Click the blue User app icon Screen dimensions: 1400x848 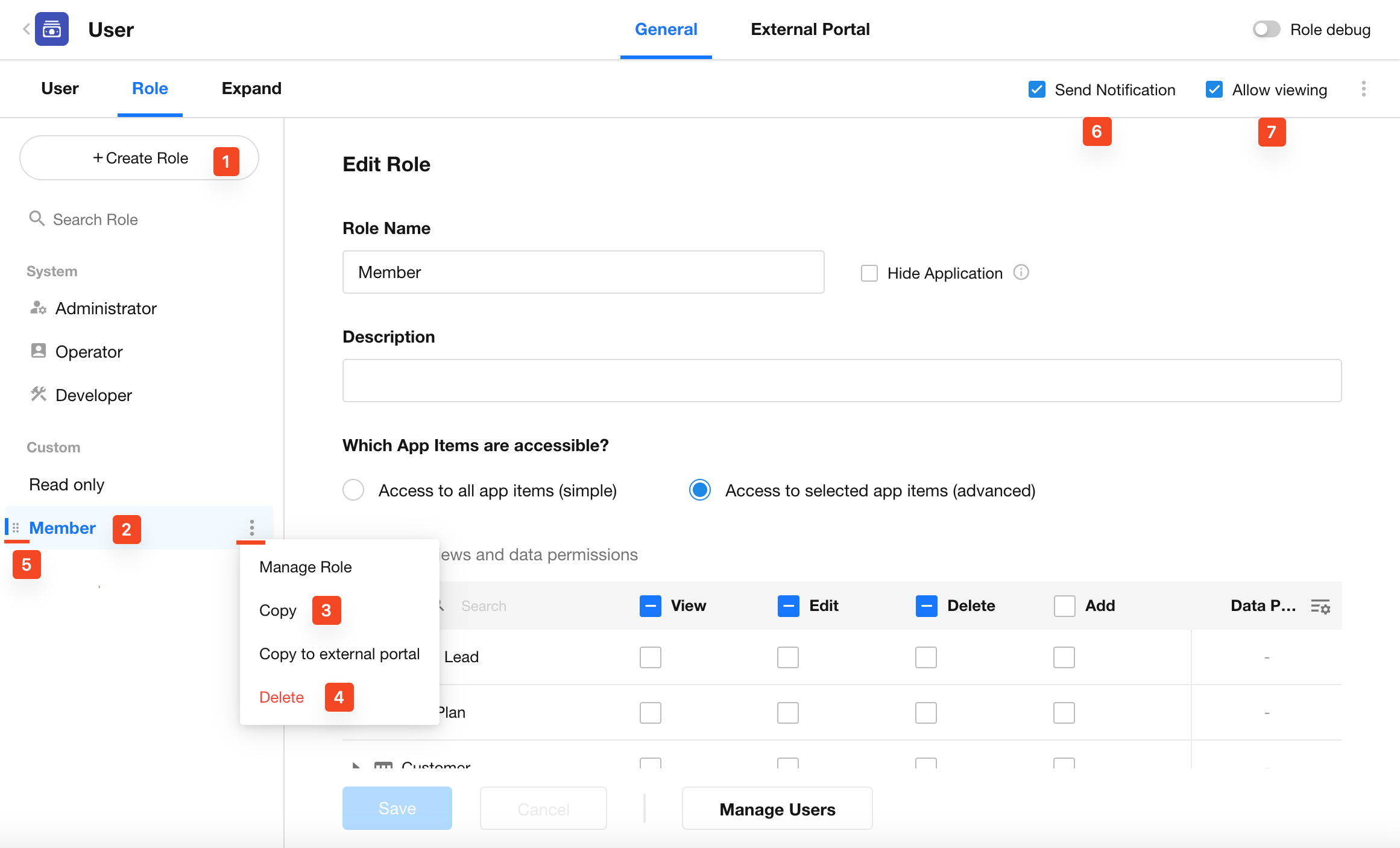click(x=52, y=29)
